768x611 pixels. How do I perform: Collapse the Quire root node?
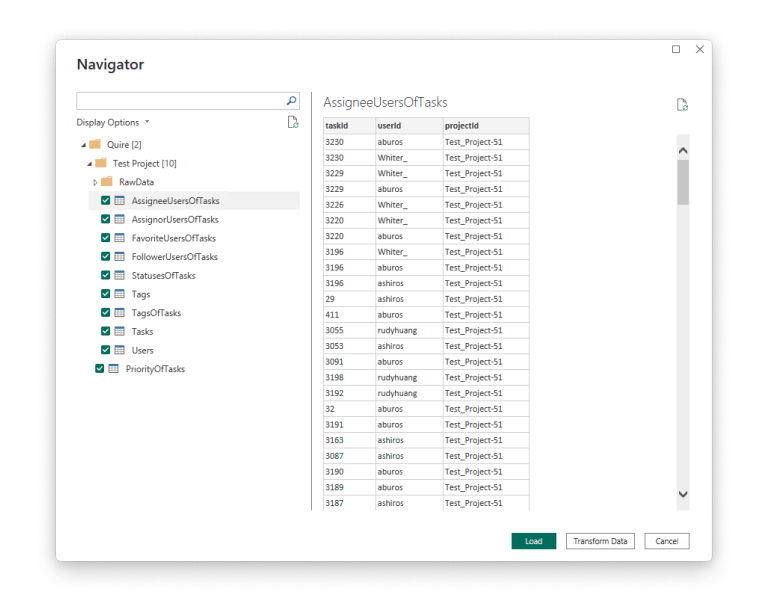pyautogui.click(x=83, y=145)
